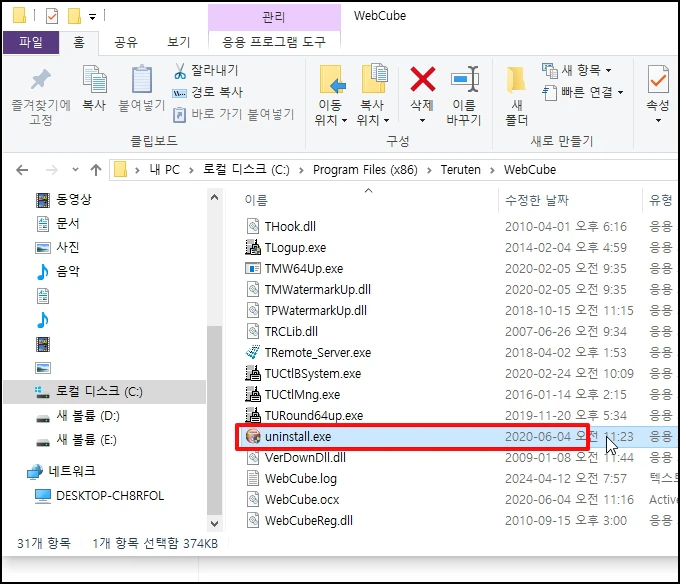This screenshot has height=584, width=680.
Task: Open 네트워크 in navigation pane
Action: [61, 471]
